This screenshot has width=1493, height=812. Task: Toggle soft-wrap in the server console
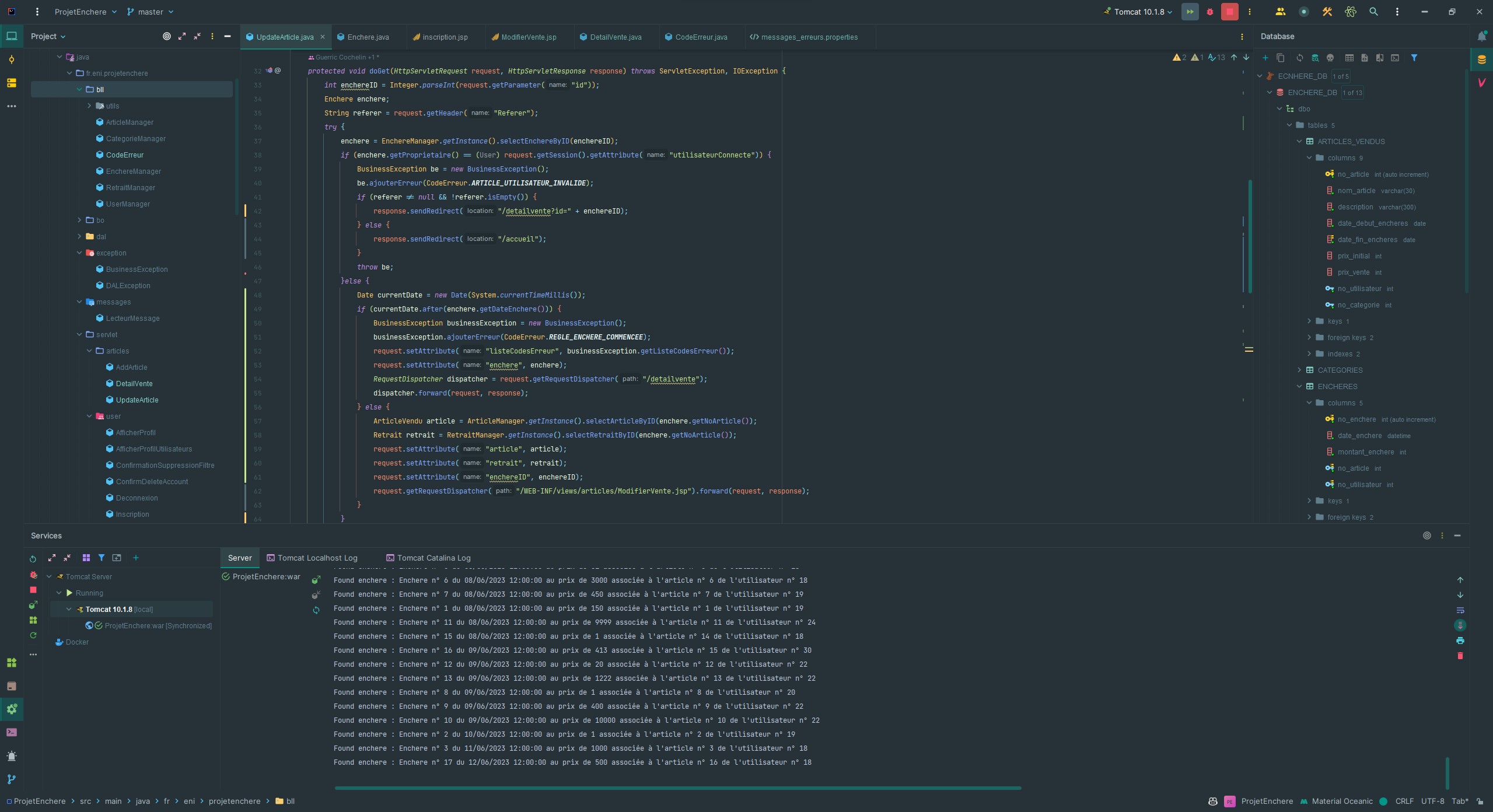(1460, 611)
